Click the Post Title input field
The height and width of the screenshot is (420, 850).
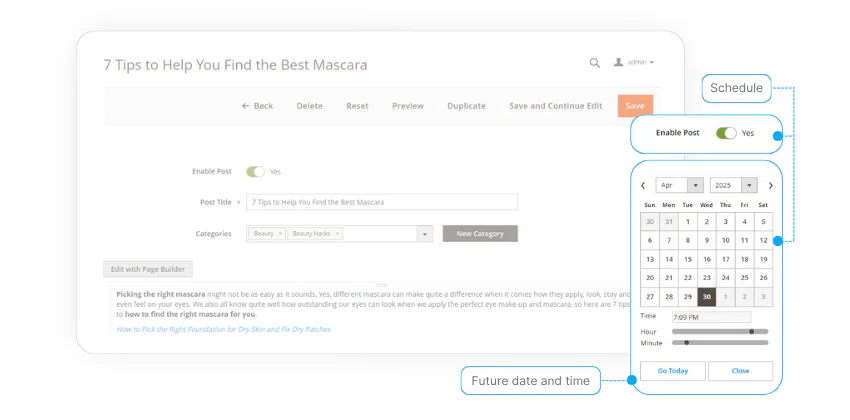click(383, 202)
